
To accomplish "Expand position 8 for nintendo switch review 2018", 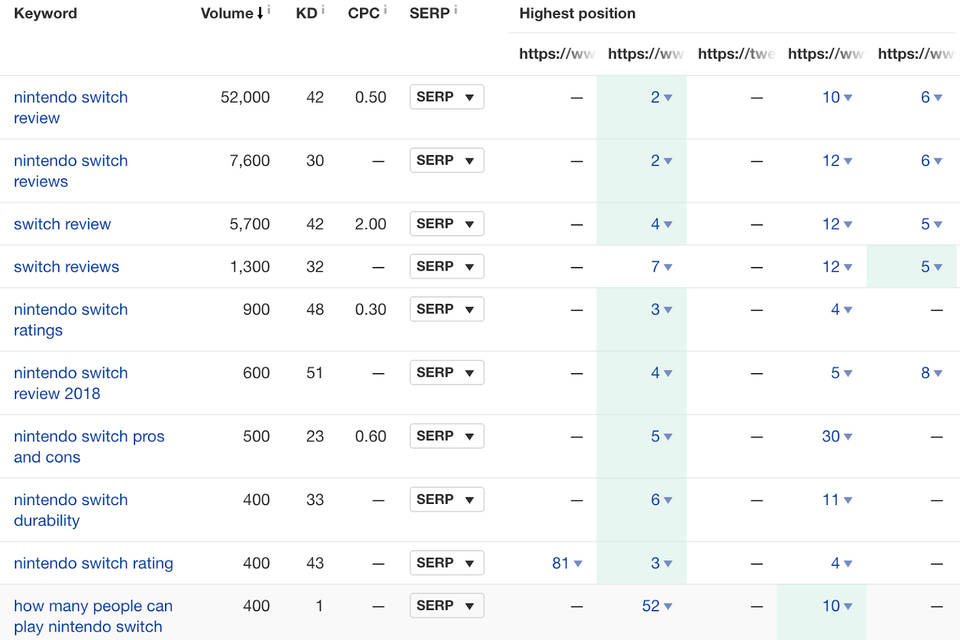I will [x=931, y=373].
